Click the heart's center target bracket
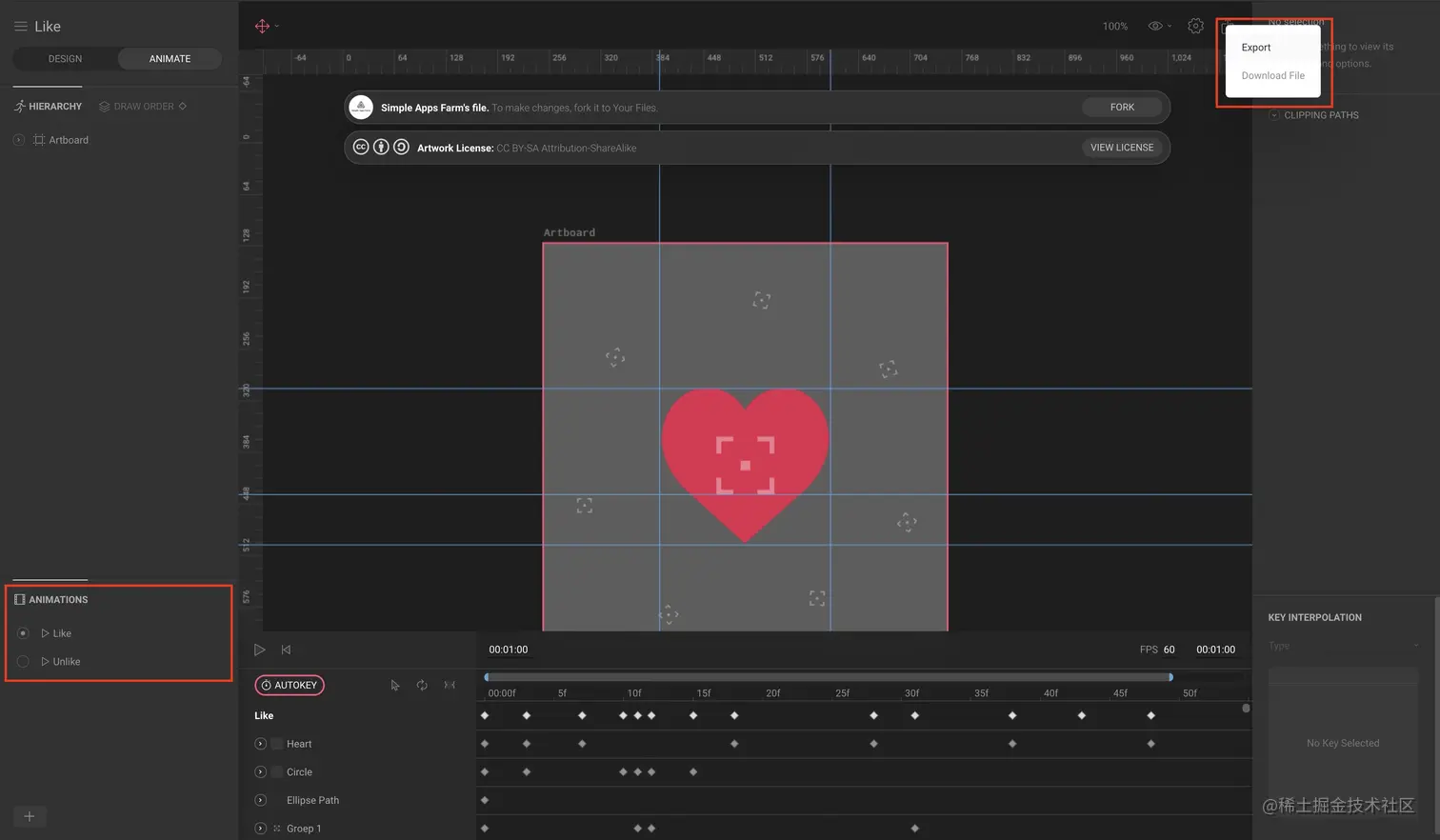1440x840 pixels. point(745,465)
